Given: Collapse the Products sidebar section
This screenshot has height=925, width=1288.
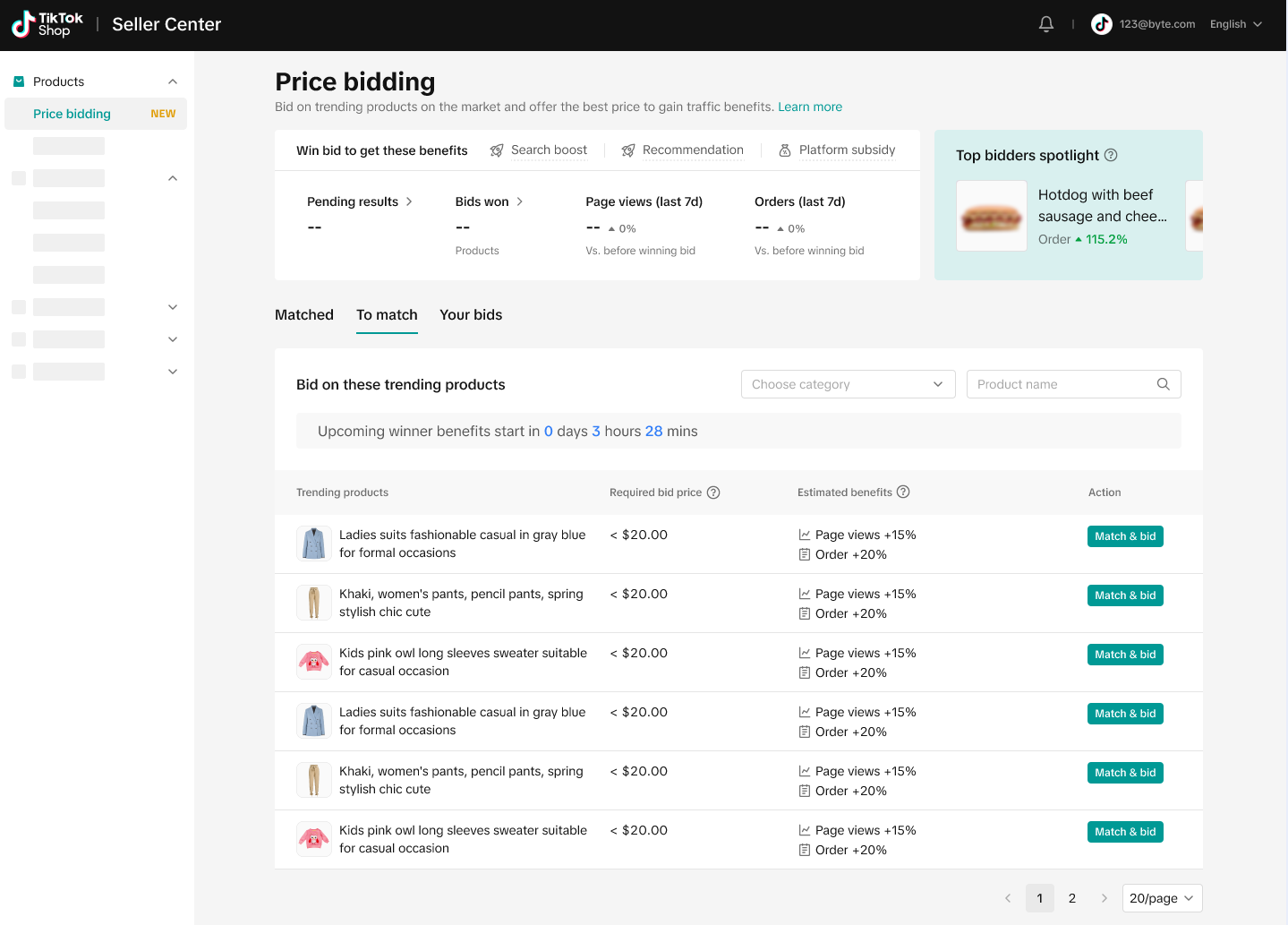Looking at the screenshot, I should (173, 81).
